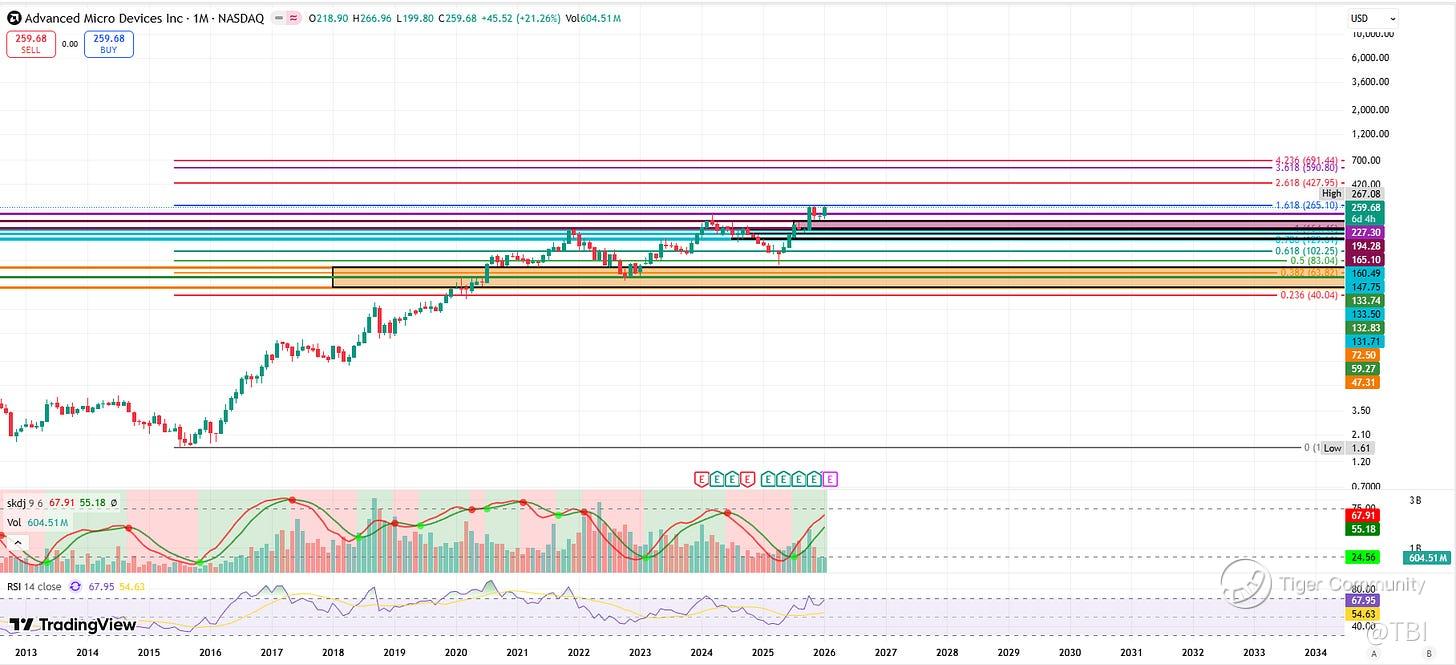The height and width of the screenshot is (665, 1456).
Task: Click the Low 1.61 price label
Action: point(1347,448)
